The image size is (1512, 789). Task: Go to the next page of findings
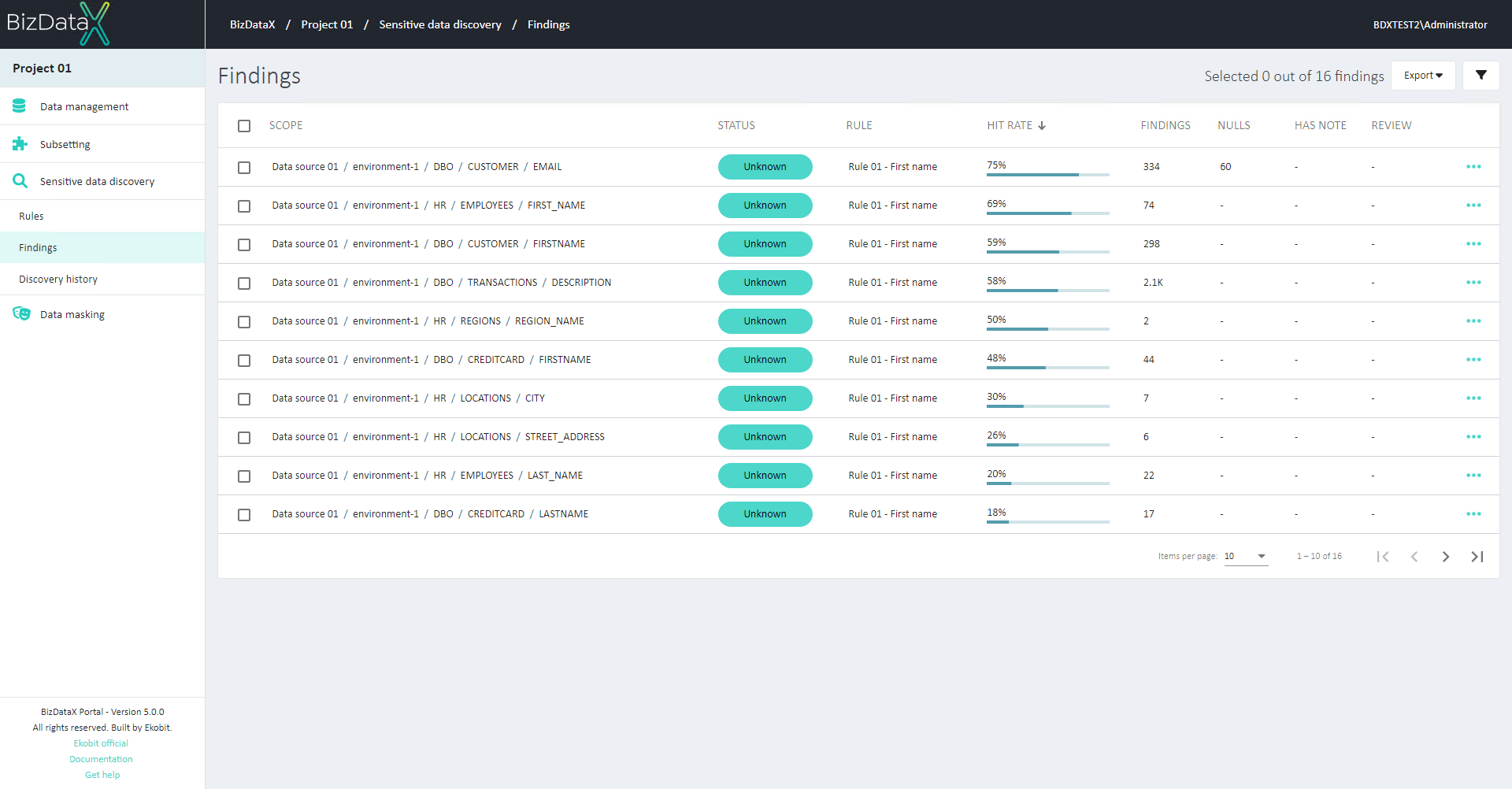[x=1446, y=557]
